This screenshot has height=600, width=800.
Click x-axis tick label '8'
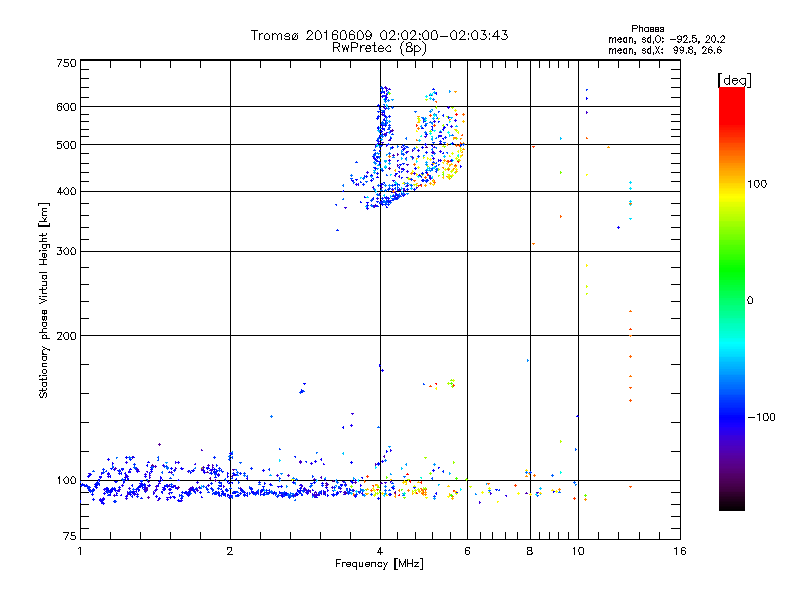tap(530, 551)
